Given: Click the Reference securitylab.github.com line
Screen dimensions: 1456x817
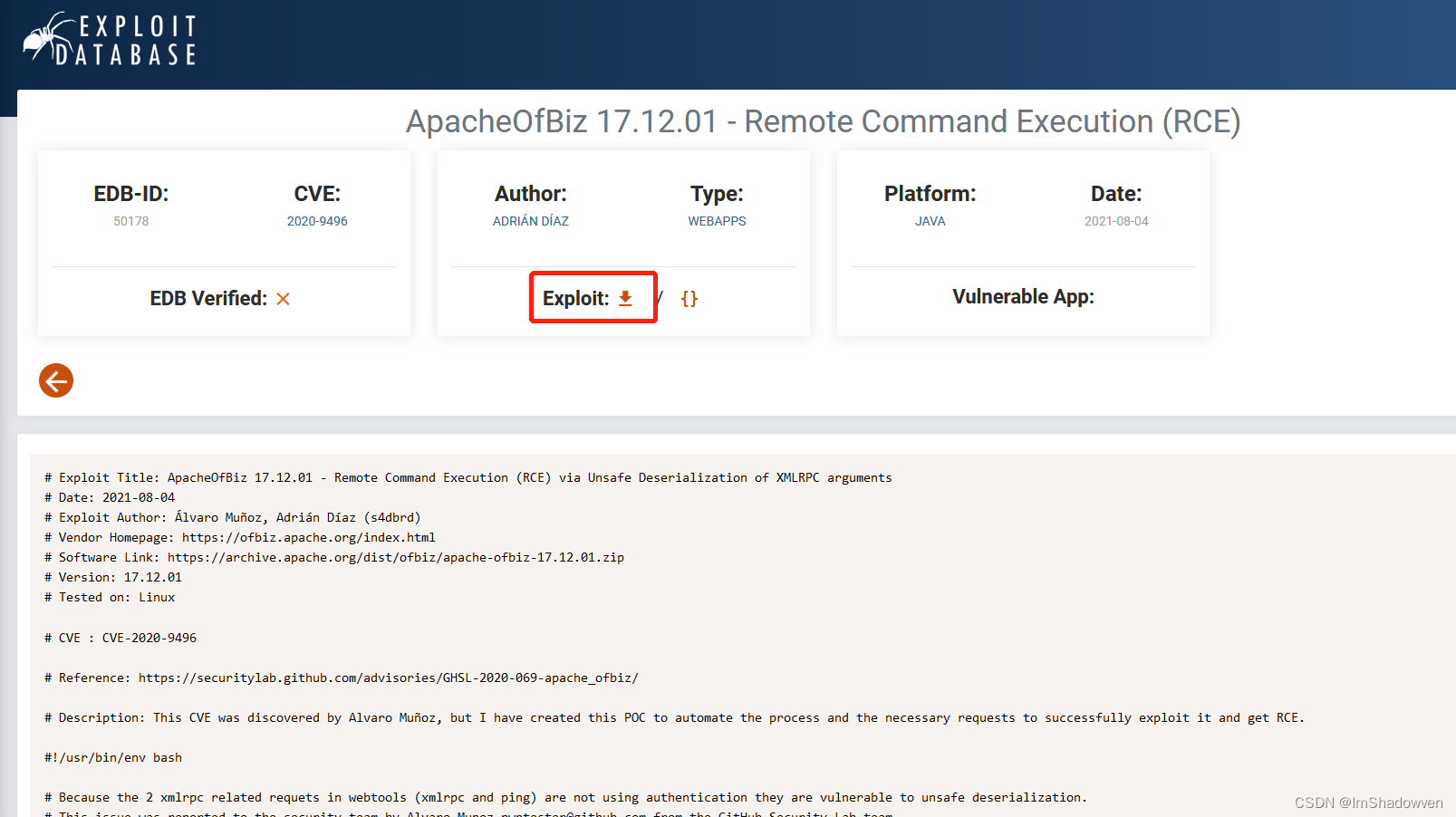Looking at the screenshot, I should (342, 678).
